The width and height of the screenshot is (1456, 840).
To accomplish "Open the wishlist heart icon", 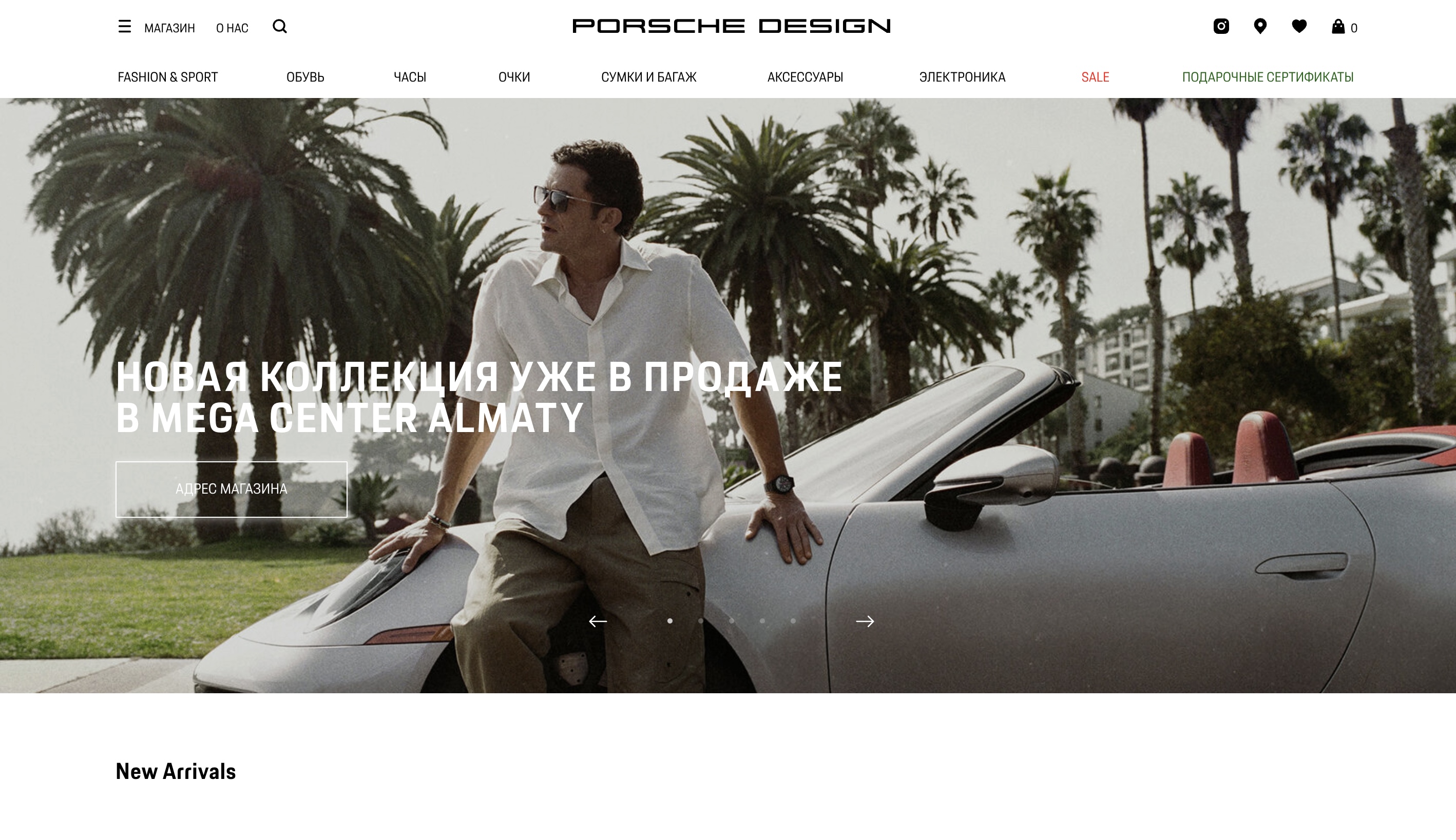I will pyautogui.click(x=1299, y=27).
